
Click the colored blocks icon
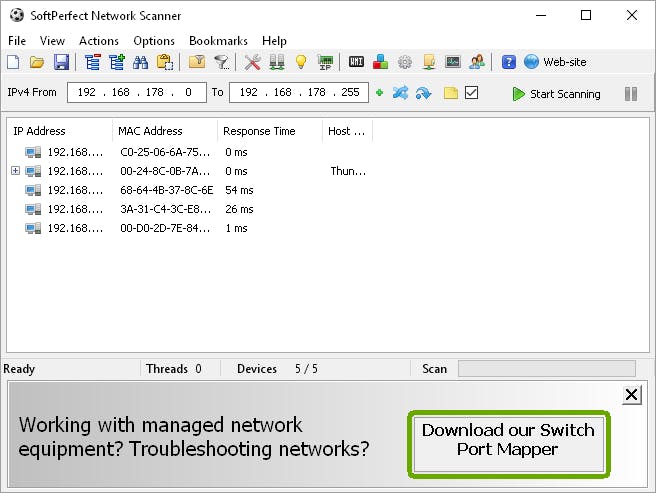tap(380, 62)
